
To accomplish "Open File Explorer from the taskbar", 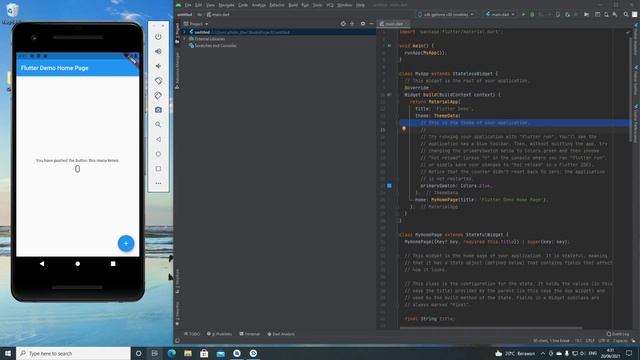I will tap(188, 353).
